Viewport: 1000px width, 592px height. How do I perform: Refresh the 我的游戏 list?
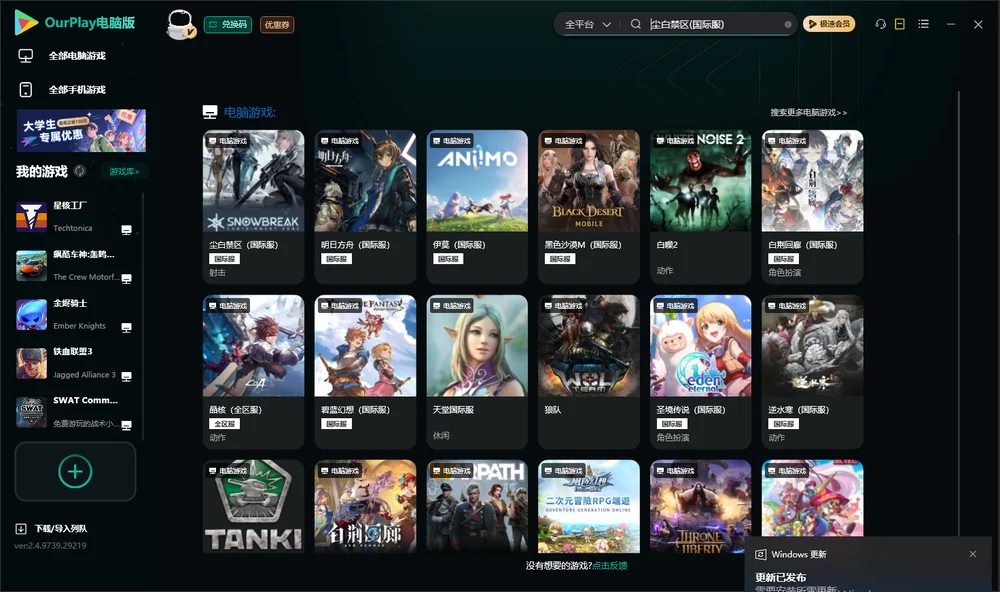coord(80,171)
